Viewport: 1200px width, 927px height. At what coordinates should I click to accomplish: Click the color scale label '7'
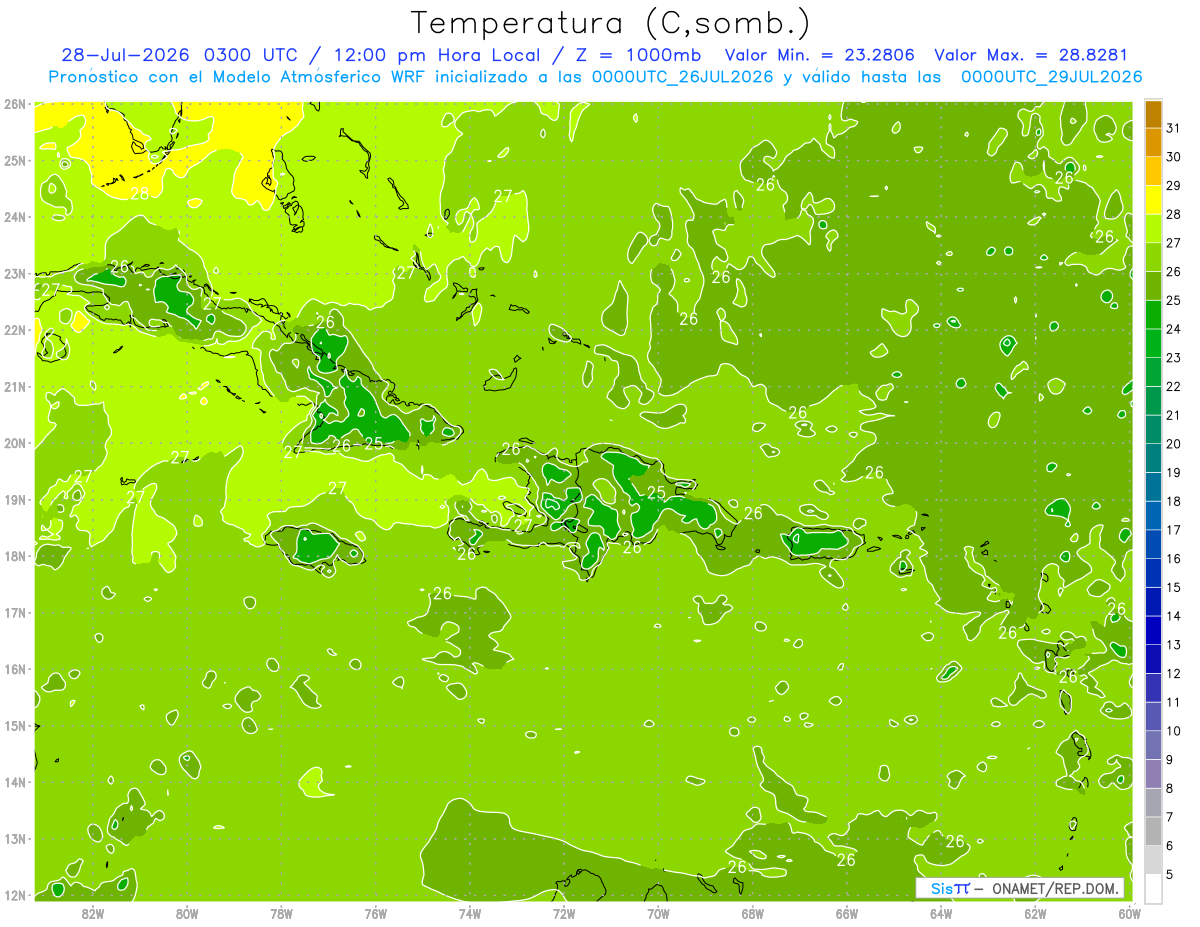pyautogui.click(x=1170, y=817)
